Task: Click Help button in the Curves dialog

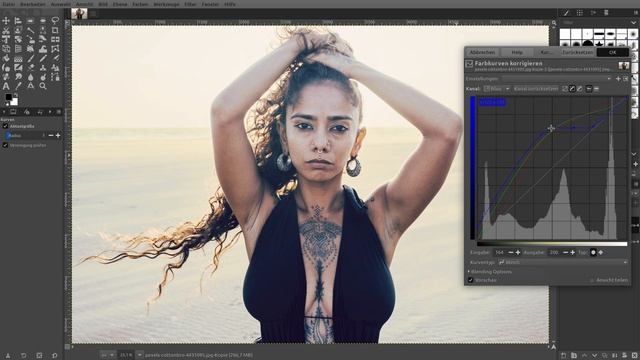Action: [x=517, y=52]
